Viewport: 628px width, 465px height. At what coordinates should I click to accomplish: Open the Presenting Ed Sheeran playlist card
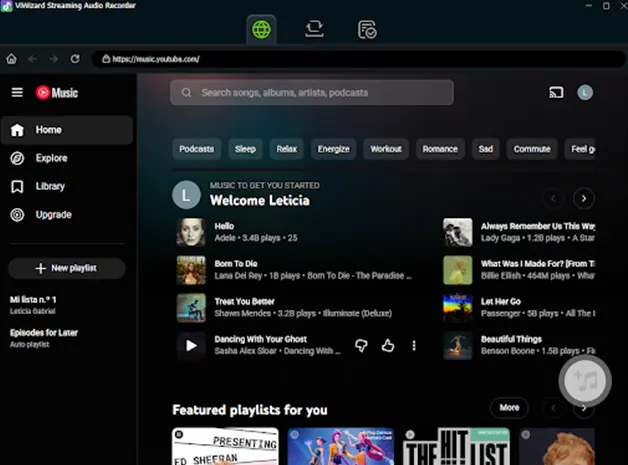(x=225, y=446)
